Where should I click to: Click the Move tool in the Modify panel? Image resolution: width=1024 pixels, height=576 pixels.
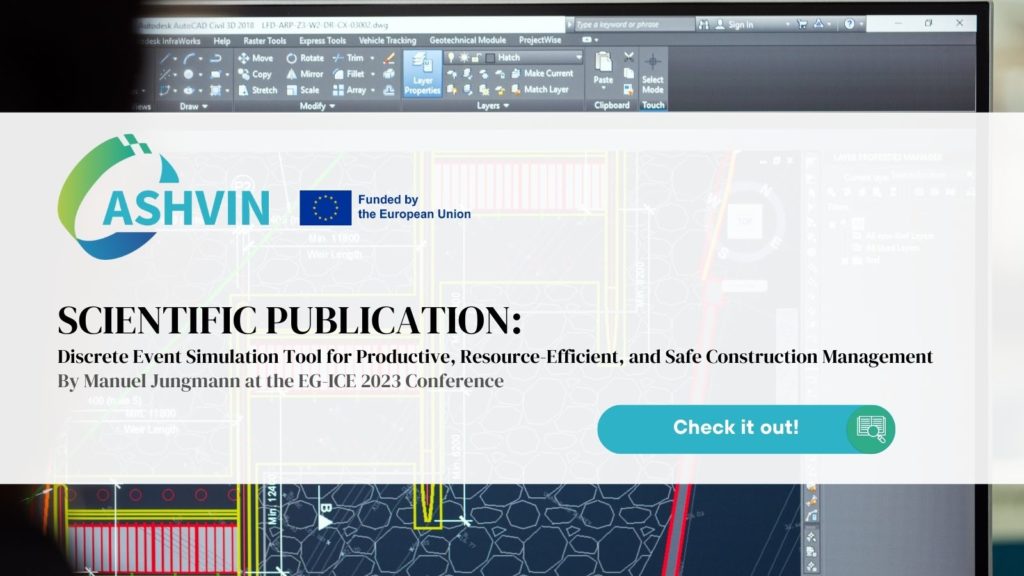click(256, 58)
